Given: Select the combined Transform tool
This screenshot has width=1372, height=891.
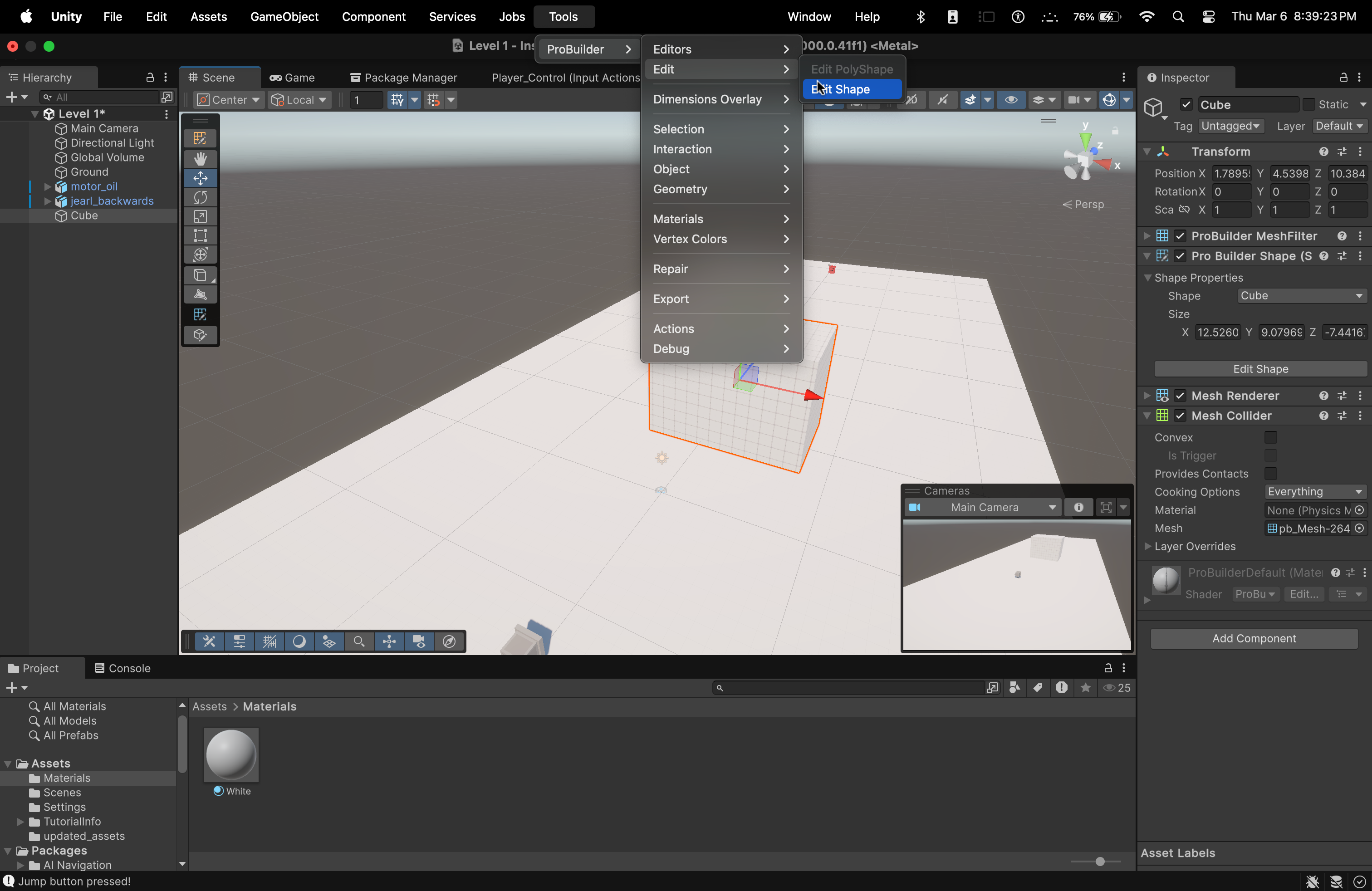Looking at the screenshot, I should coord(200,255).
